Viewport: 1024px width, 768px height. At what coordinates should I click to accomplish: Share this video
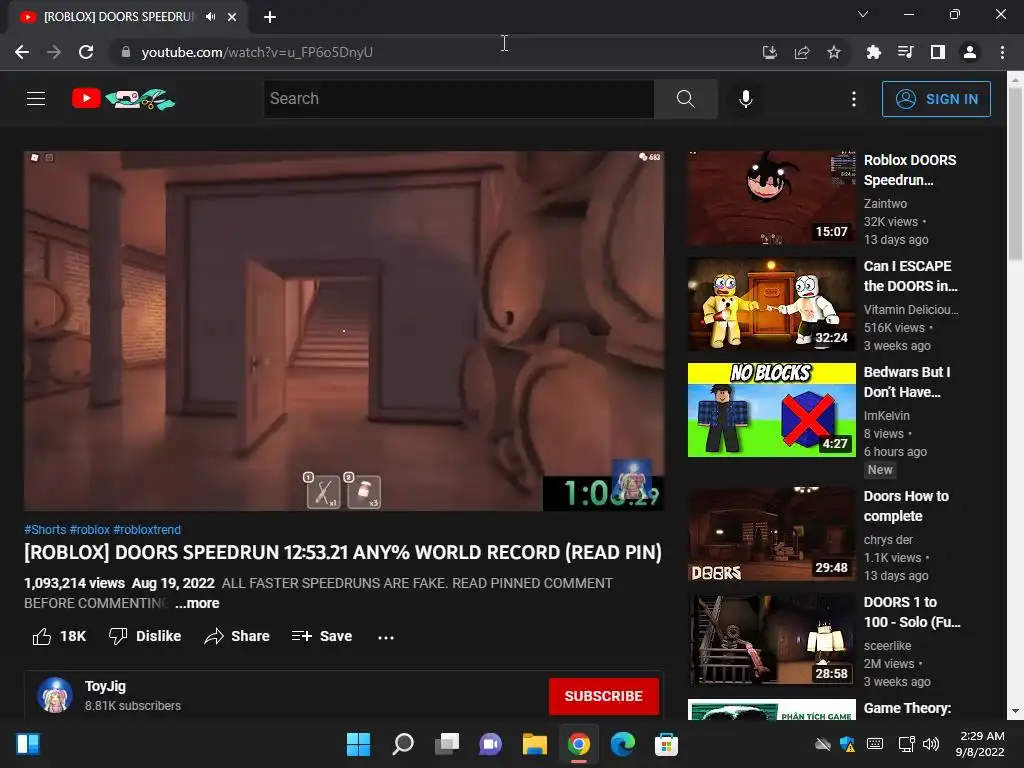[x=236, y=636]
